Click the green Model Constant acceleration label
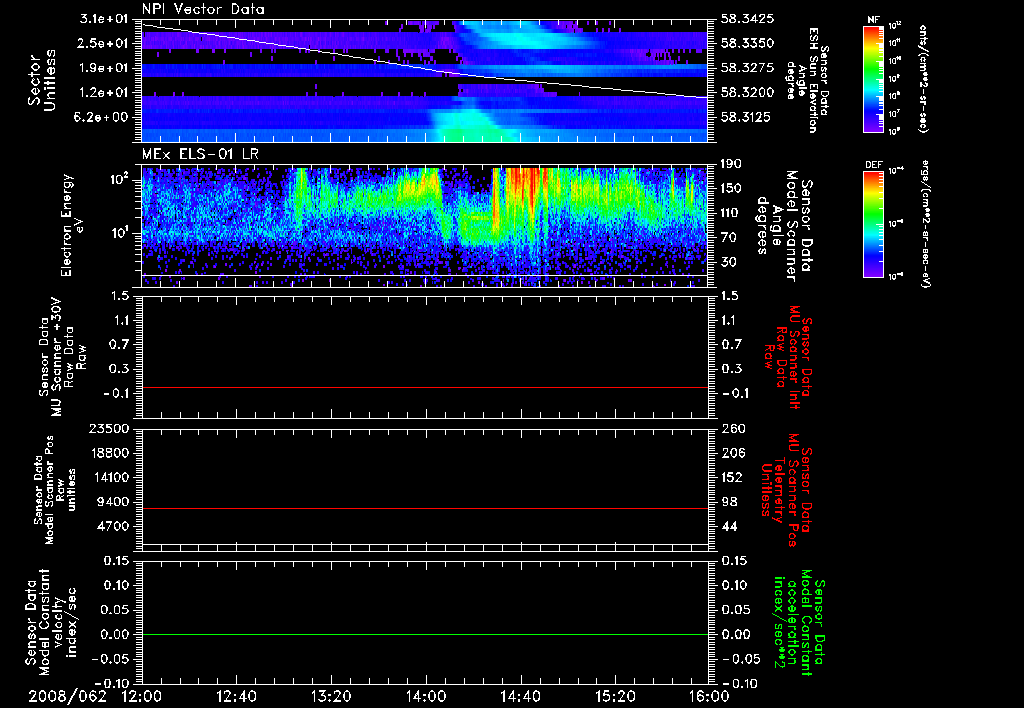Viewport: 1024px width, 708px height. pos(800,620)
